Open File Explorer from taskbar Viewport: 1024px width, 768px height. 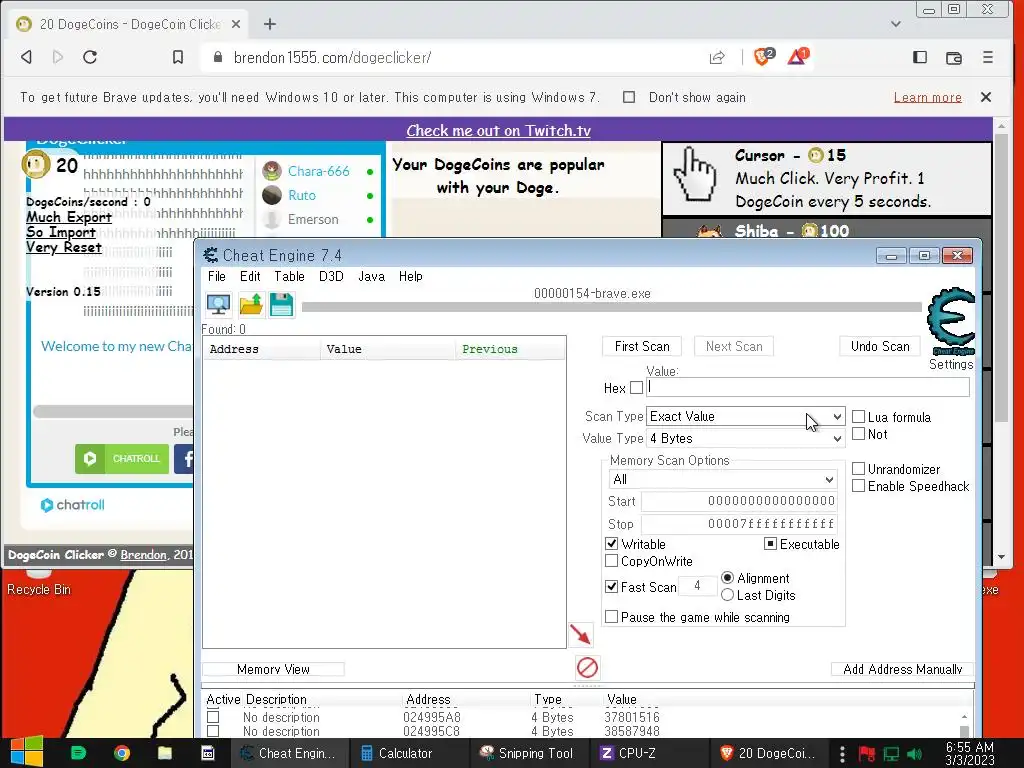point(165,753)
